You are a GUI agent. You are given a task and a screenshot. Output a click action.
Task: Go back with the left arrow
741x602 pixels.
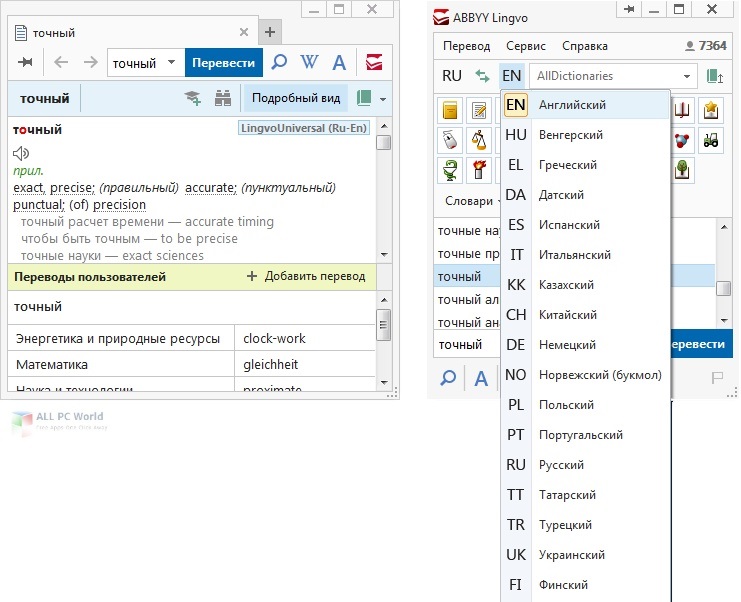click(x=61, y=62)
